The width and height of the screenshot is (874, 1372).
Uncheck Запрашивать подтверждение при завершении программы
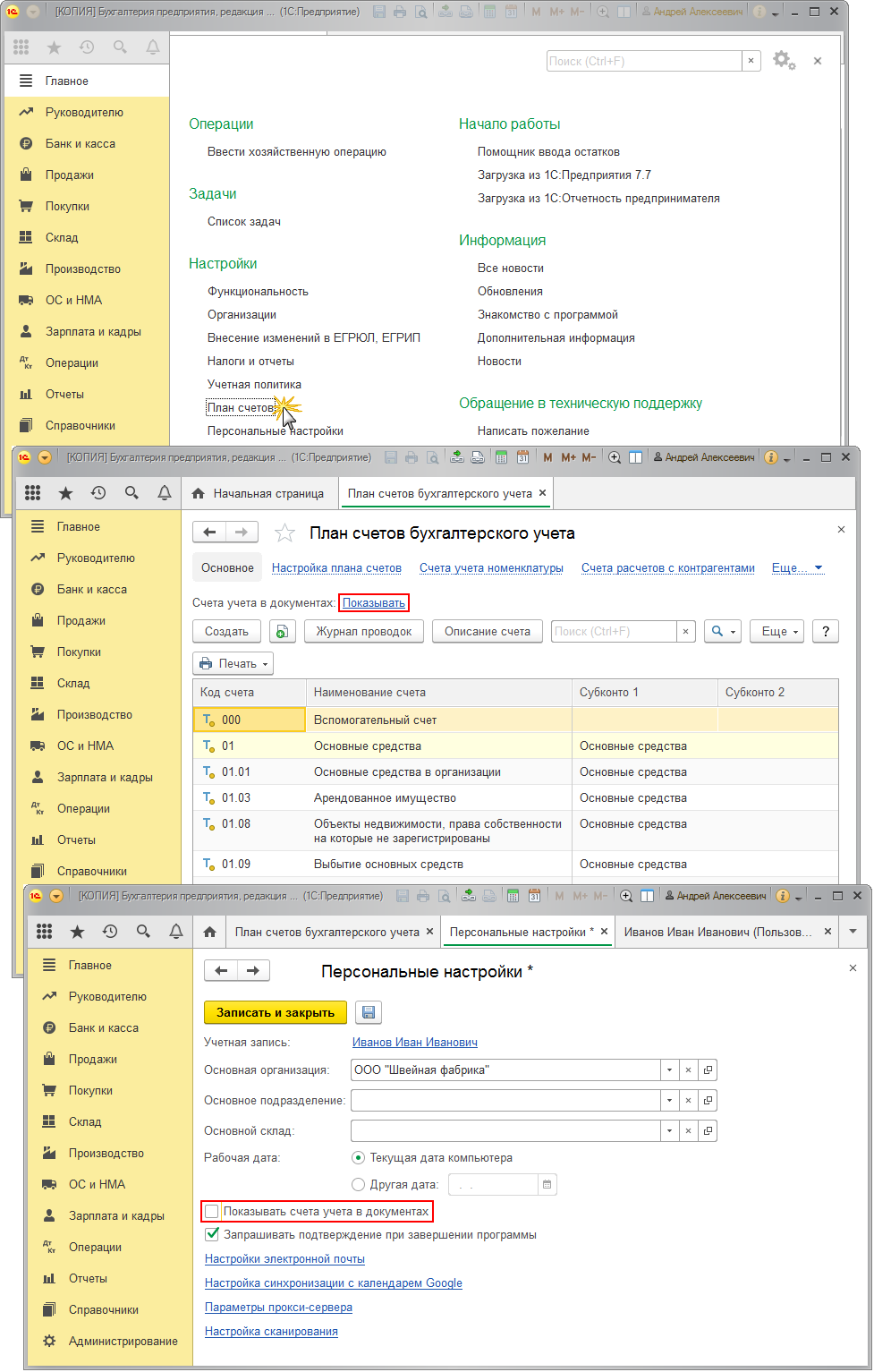(212, 1235)
